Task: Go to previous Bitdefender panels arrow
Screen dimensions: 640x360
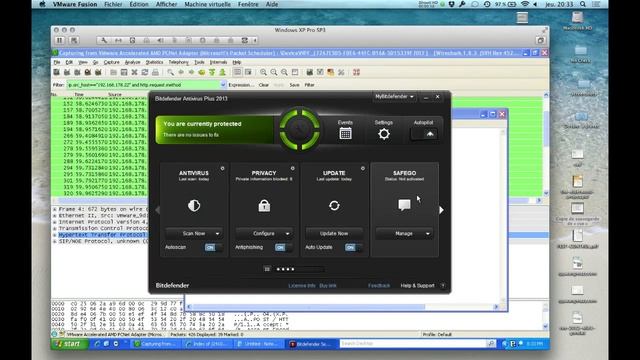Action: [158, 210]
